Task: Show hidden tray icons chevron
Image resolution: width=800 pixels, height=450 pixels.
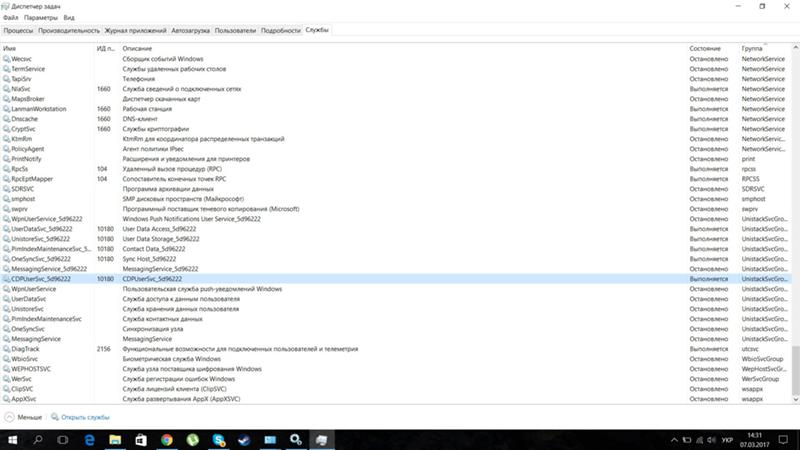Action: tap(674, 440)
